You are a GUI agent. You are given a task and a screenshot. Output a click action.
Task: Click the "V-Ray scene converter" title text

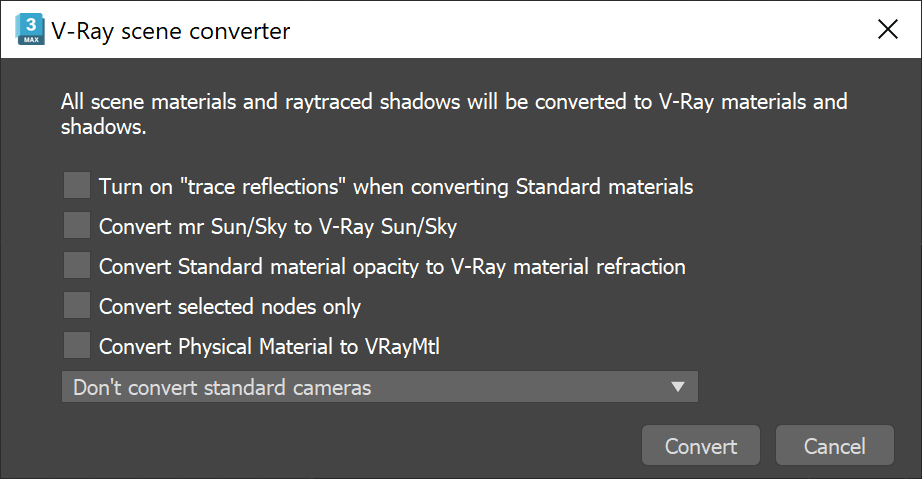pyautogui.click(x=171, y=31)
